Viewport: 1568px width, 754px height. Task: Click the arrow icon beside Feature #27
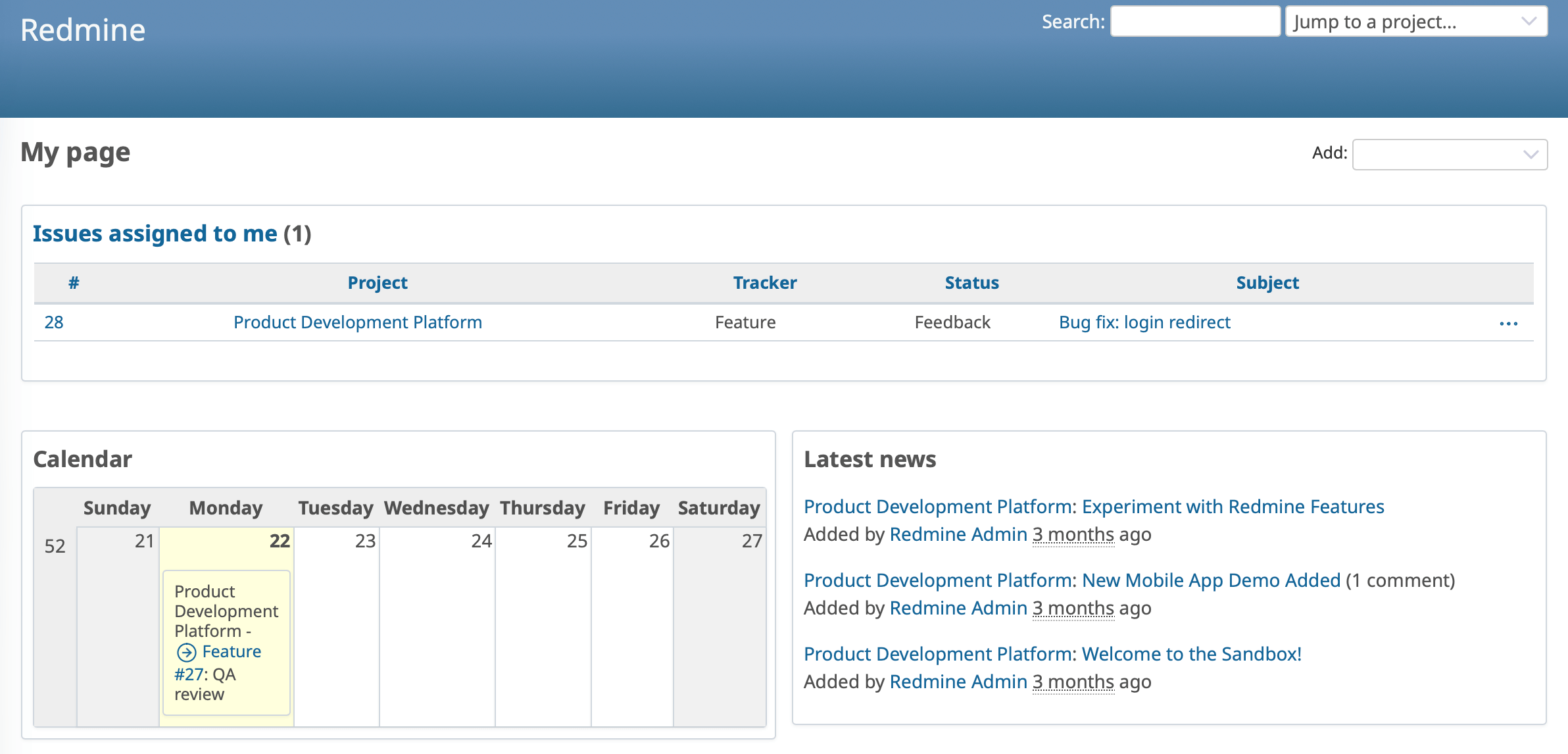(x=187, y=652)
